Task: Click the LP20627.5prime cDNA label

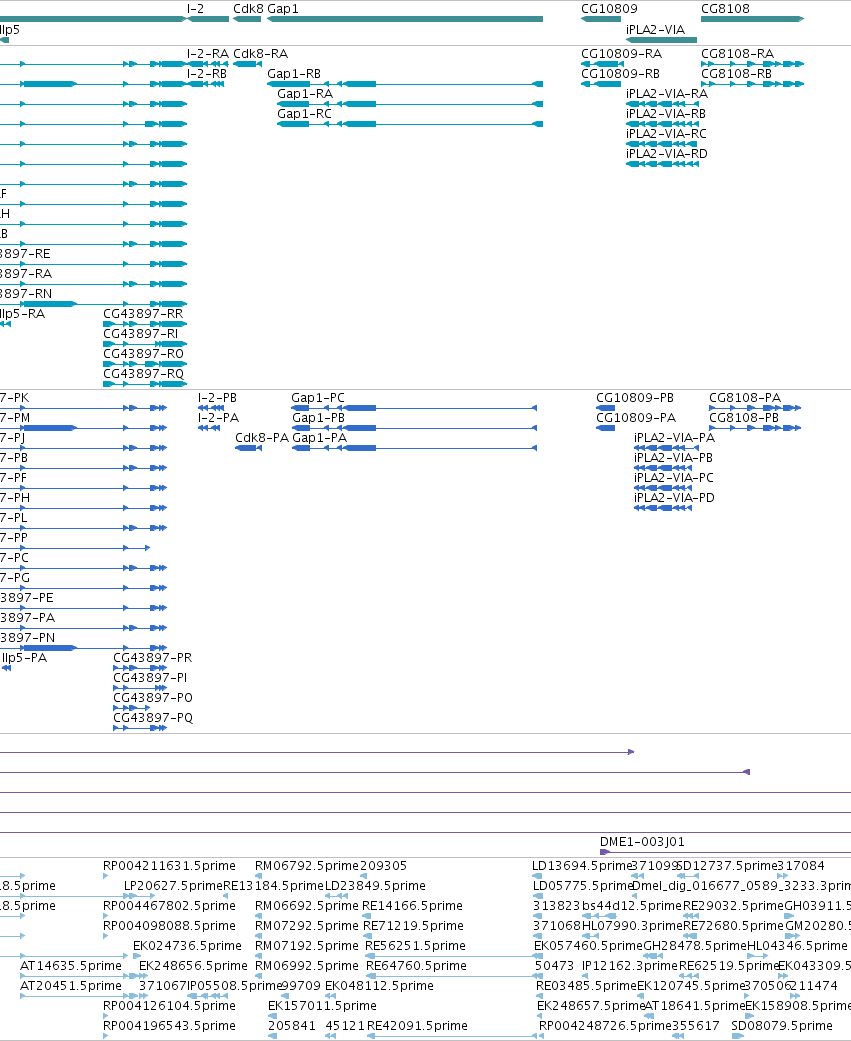Action: point(173,886)
